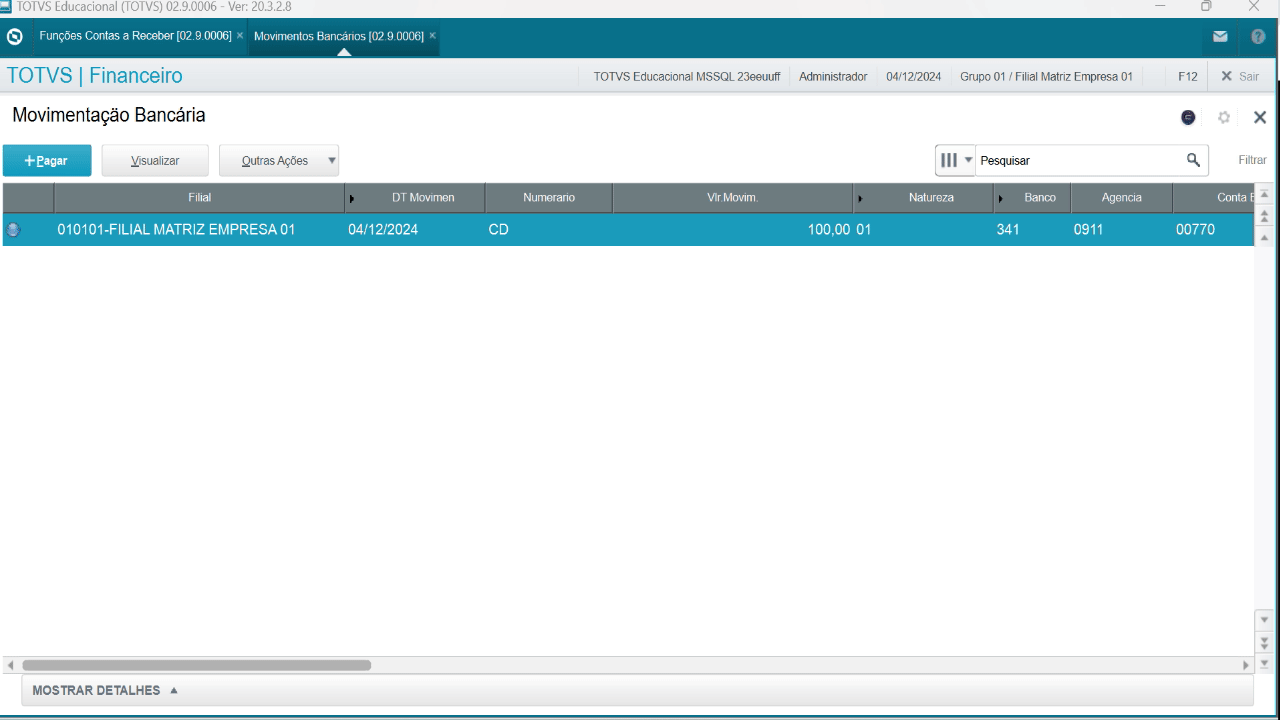Screen dimensions: 1280x720
Task: Close the Movimentação Bancária panel
Action: click(x=1260, y=117)
